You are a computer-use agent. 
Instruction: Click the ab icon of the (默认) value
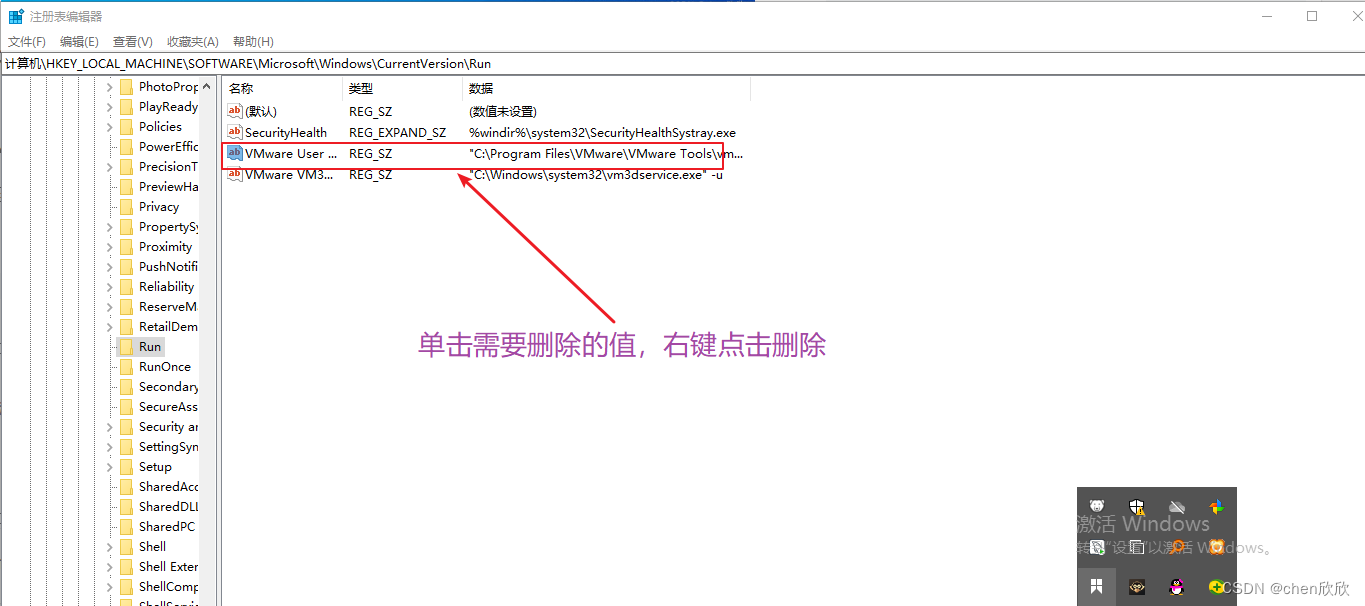pos(235,111)
